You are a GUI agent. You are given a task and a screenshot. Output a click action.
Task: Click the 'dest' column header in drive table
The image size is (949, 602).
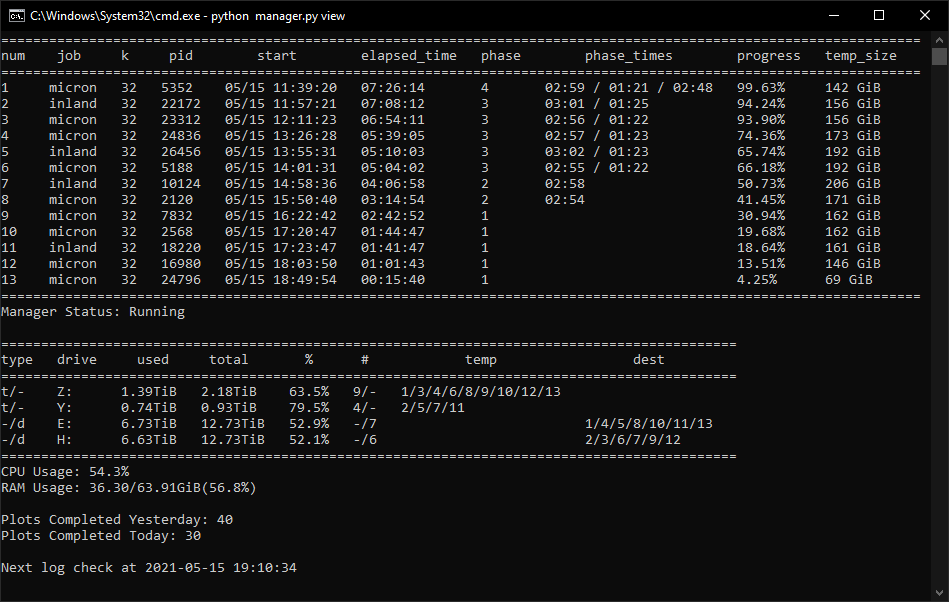648,360
